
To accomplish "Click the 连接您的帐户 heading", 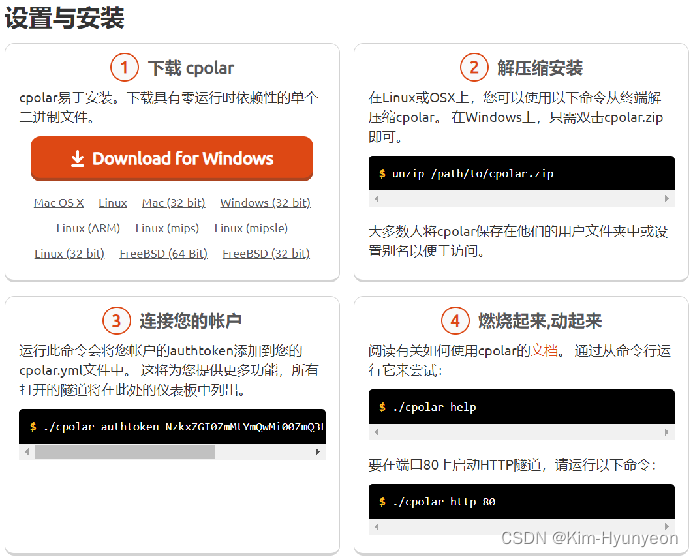I will 190,321.
